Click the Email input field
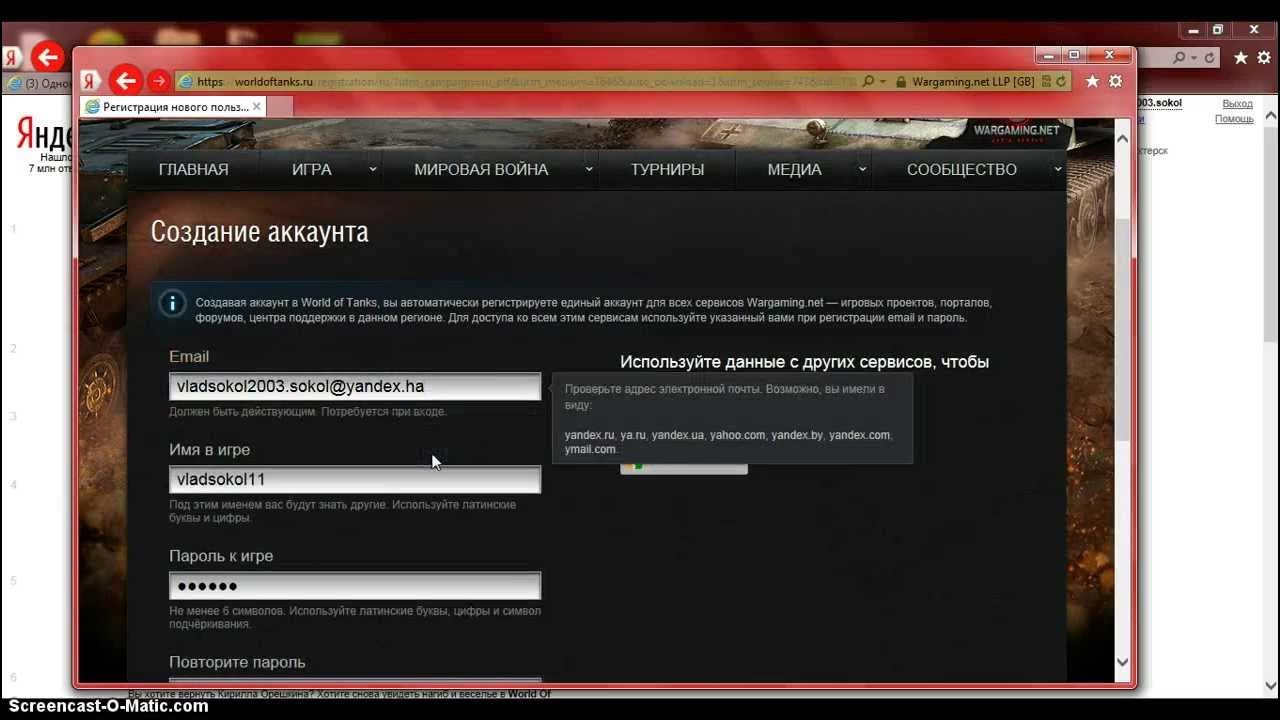The height and width of the screenshot is (720, 1280). [355, 386]
